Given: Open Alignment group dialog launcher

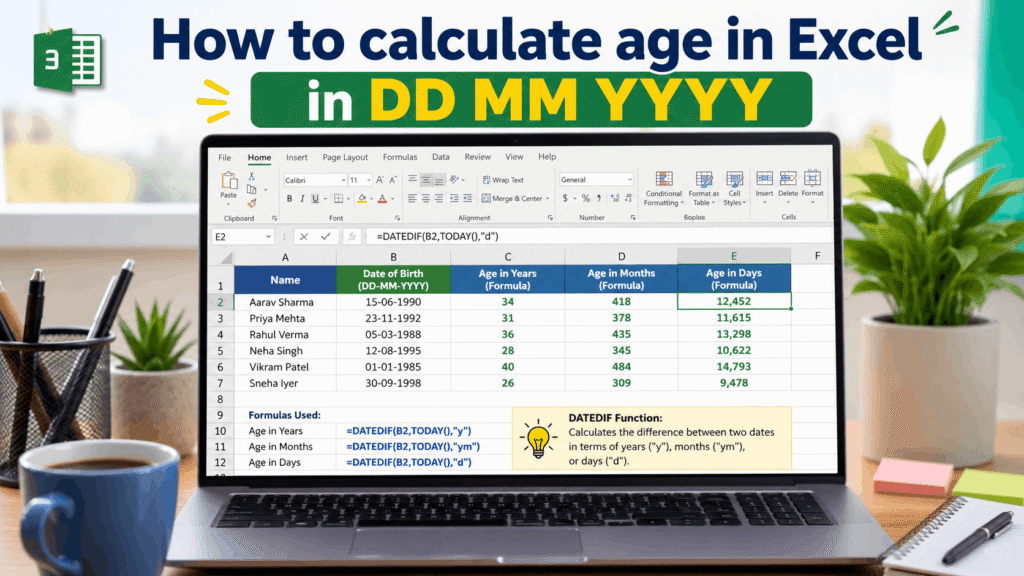Looking at the screenshot, I should point(550,217).
